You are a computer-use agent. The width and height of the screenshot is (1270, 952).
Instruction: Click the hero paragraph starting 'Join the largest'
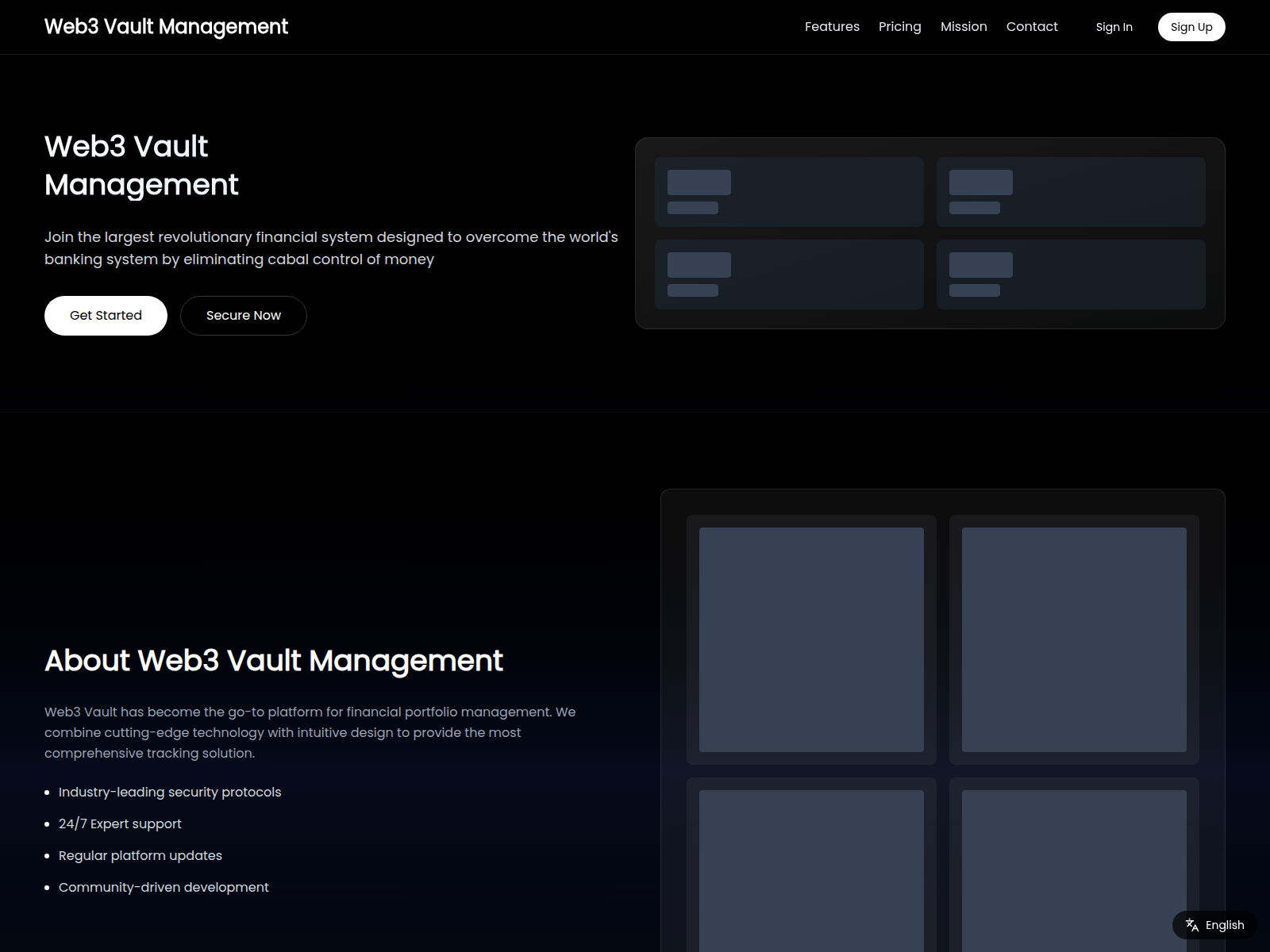pos(331,248)
